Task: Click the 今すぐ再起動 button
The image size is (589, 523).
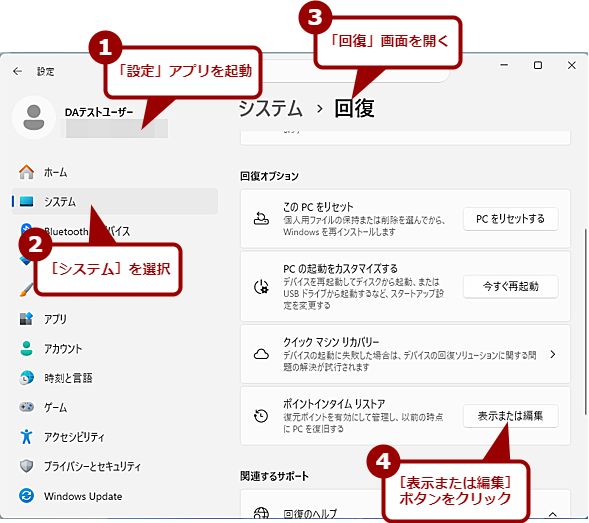Action: point(510,287)
